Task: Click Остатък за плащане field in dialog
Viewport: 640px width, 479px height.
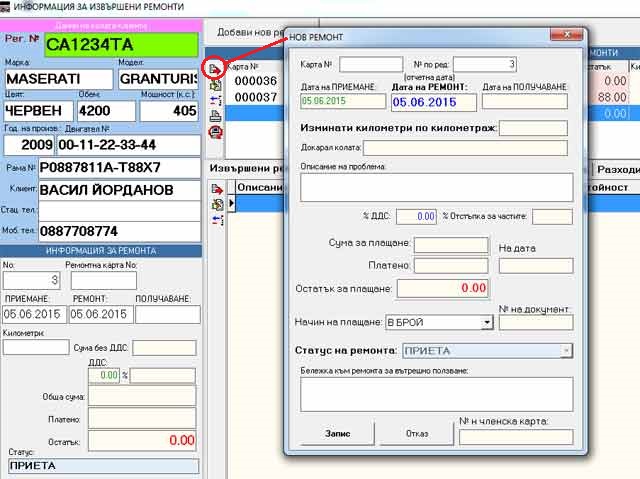Action: pos(443,288)
